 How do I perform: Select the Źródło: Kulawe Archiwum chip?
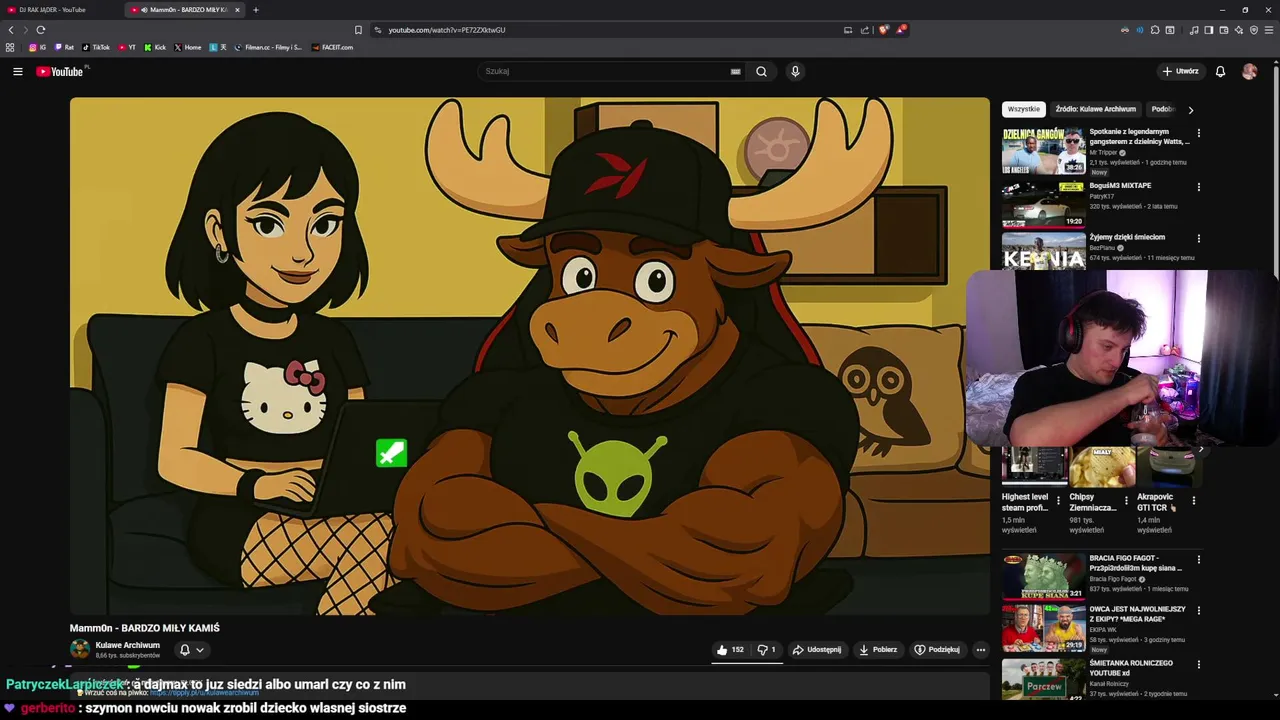point(1095,109)
